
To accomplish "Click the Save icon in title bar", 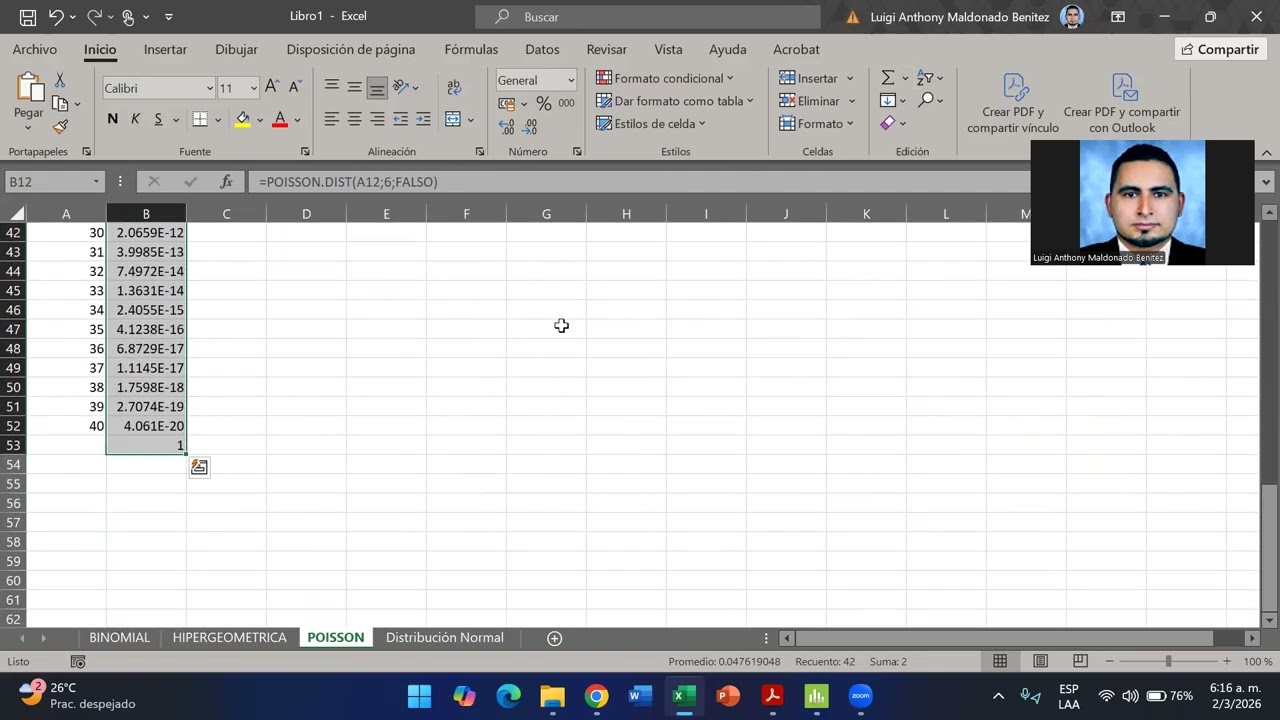I will [28, 17].
